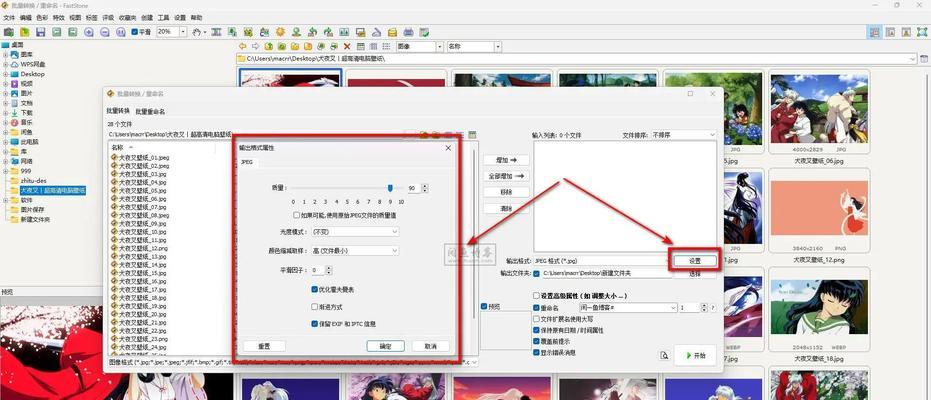
Task: Click the orange sun brightness adjust icon
Action: coord(280,32)
